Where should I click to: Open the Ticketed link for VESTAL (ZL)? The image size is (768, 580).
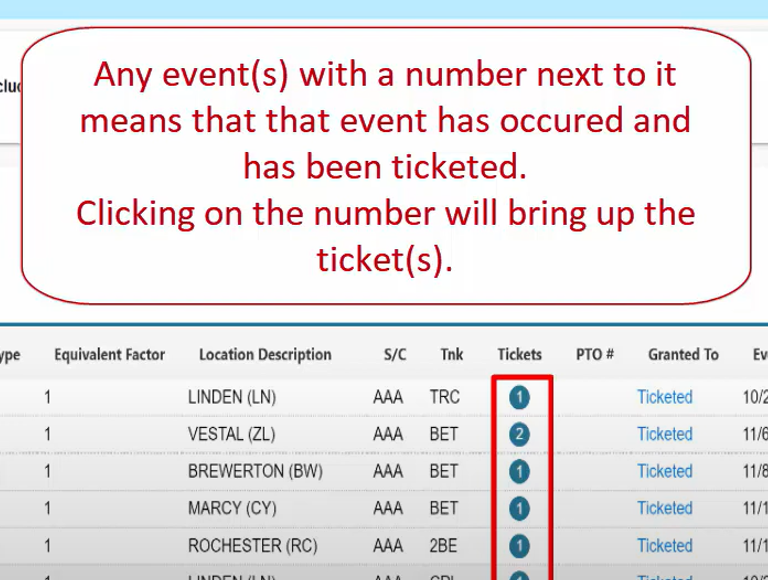click(x=664, y=434)
